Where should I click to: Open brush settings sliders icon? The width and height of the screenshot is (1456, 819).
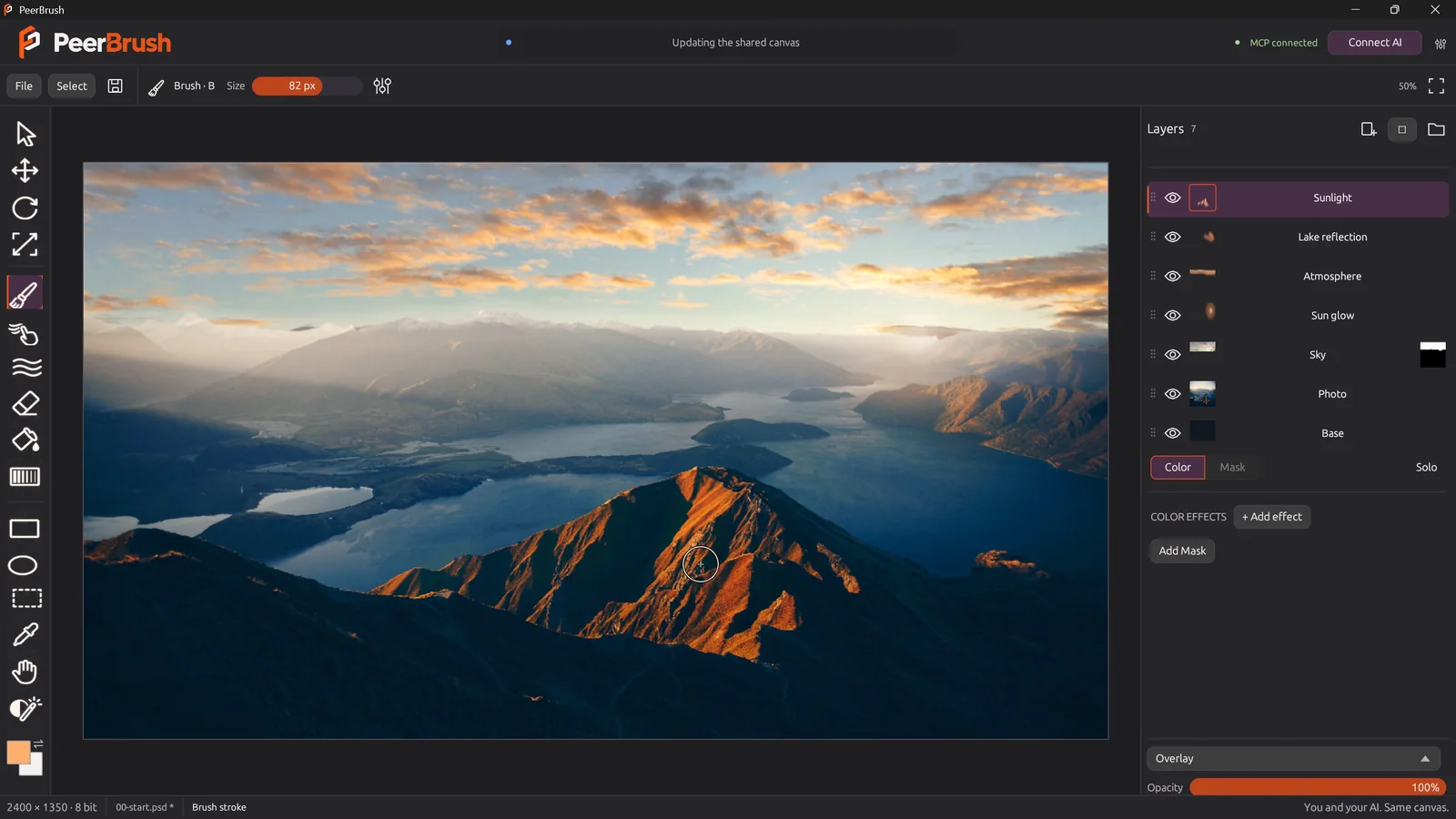(382, 86)
